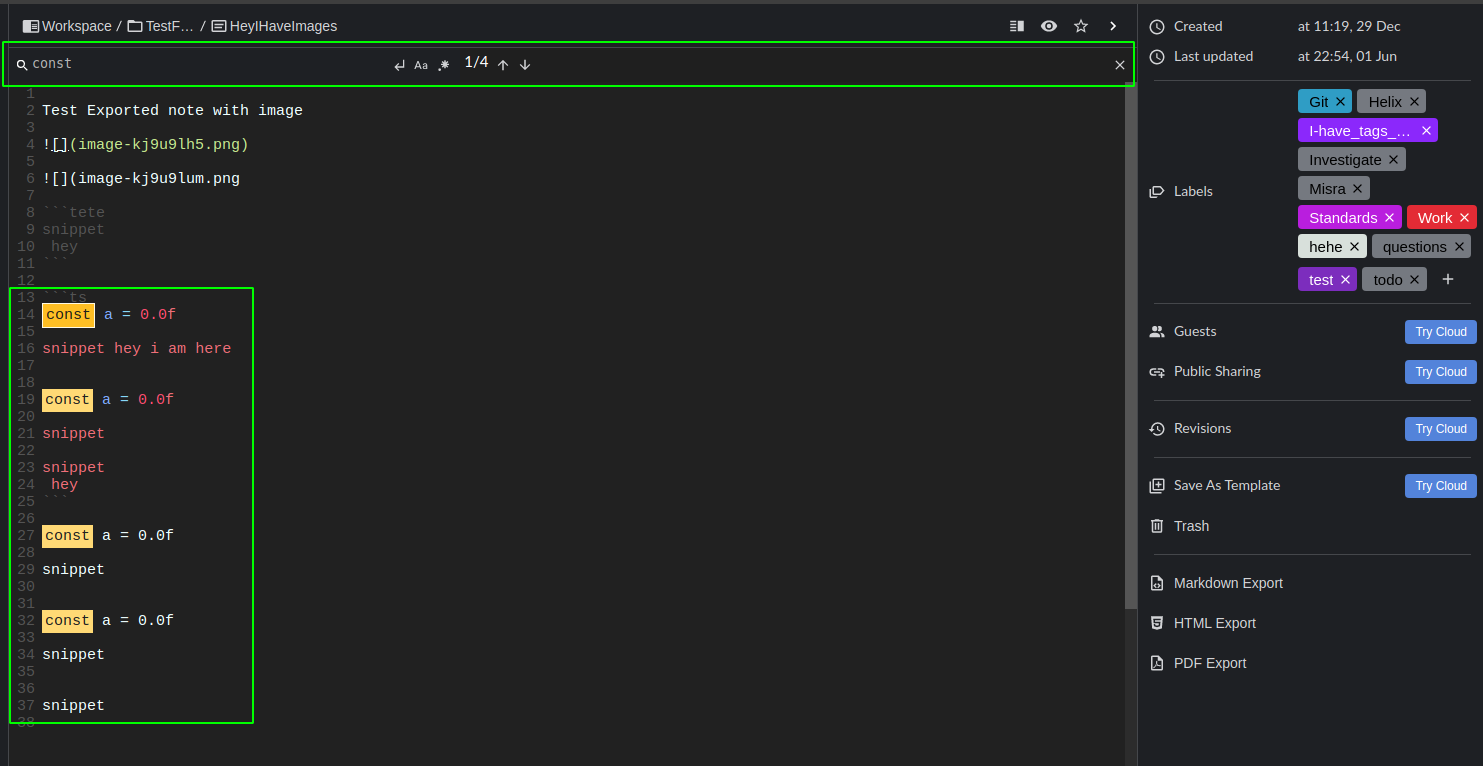Click Save As Template
The height and width of the screenshot is (766, 1483).
coord(1226,485)
